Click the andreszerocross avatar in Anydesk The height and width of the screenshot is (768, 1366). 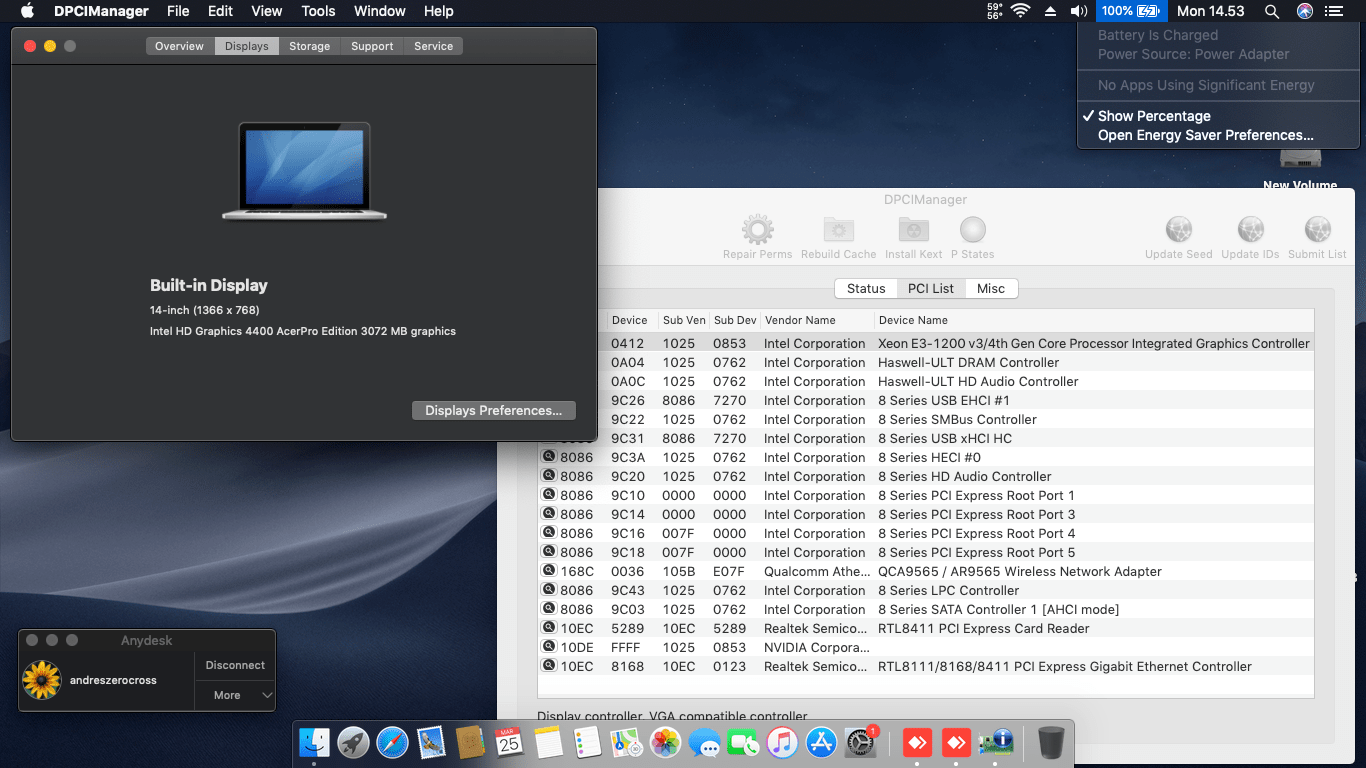(x=42, y=680)
